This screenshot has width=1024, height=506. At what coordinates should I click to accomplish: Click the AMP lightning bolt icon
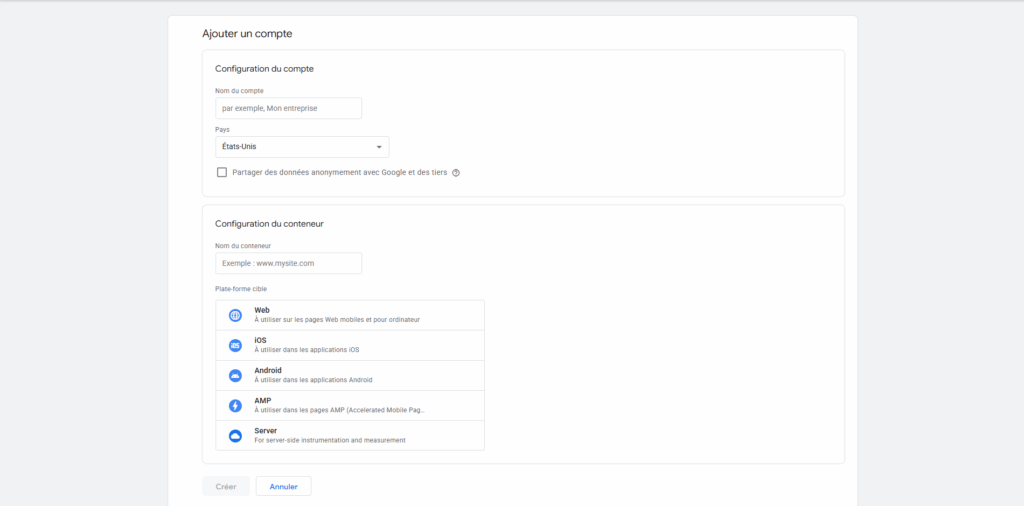[x=235, y=406]
